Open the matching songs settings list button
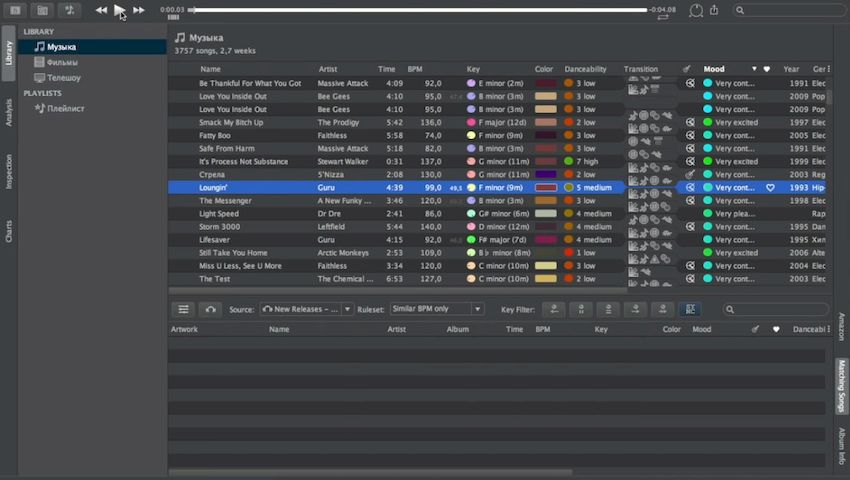850x480 pixels. [x=183, y=309]
